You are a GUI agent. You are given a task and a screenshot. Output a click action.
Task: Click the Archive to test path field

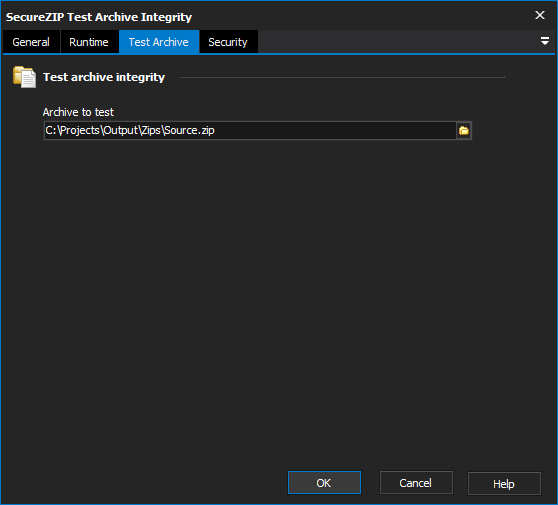pos(249,131)
